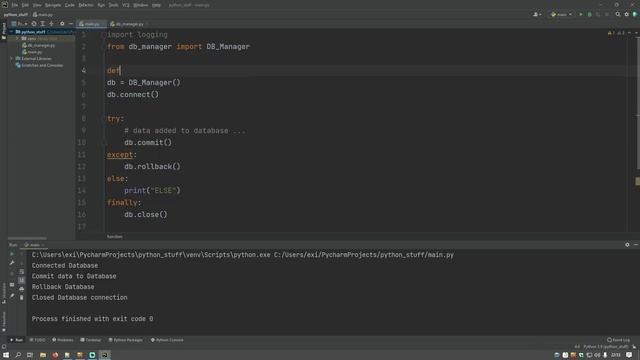The image size is (640, 360).
Task: Click PyCharm icon on Windows taskbar
Action: 104,355
